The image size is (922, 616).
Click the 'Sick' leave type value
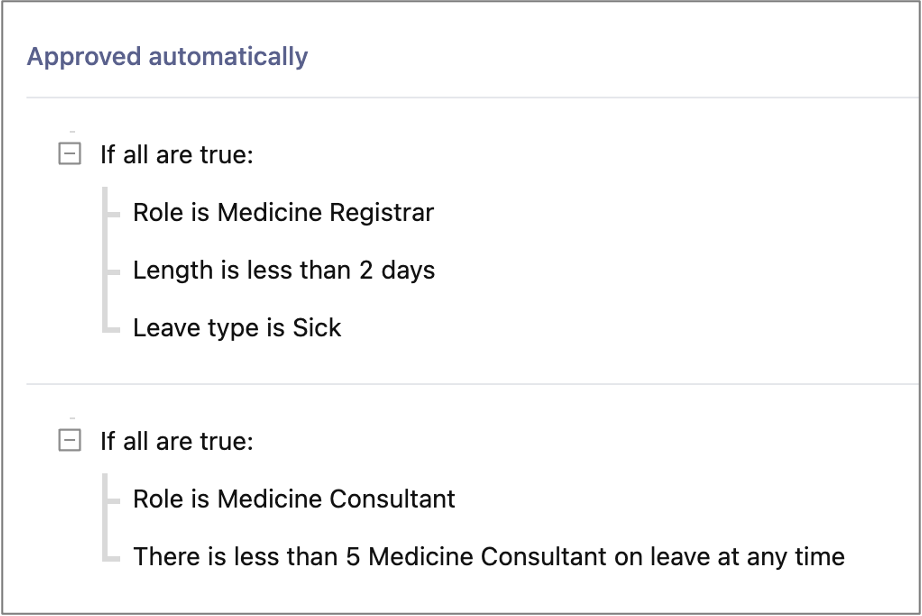317,327
